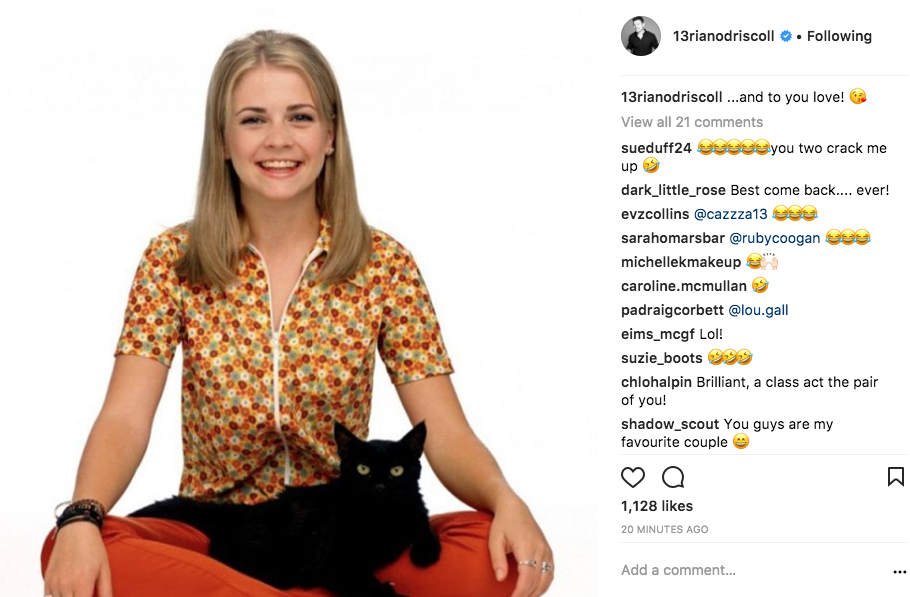
Task: Open 13rianodriscoll's profile picture avatar
Action: click(641, 36)
